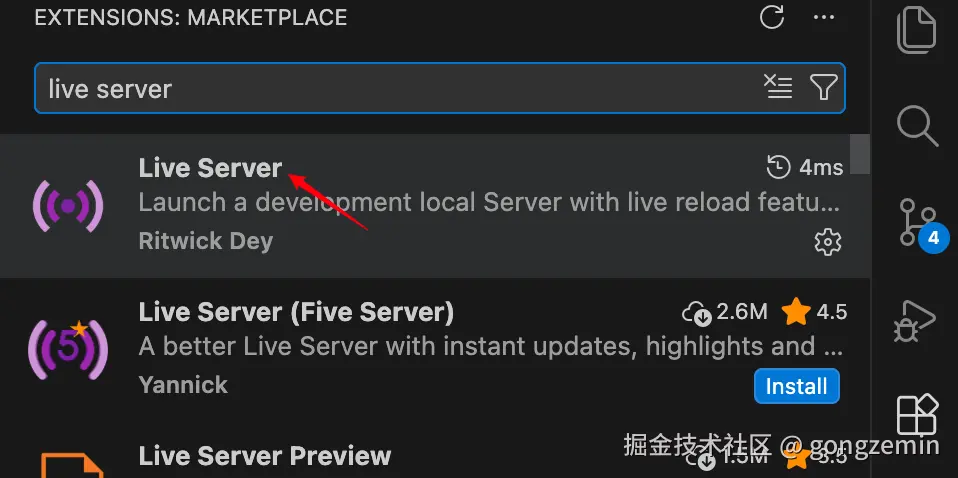Screen dimensions: 958x478
Task: Open the Extensions view icon
Action: pyautogui.click(x=917, y=415)
